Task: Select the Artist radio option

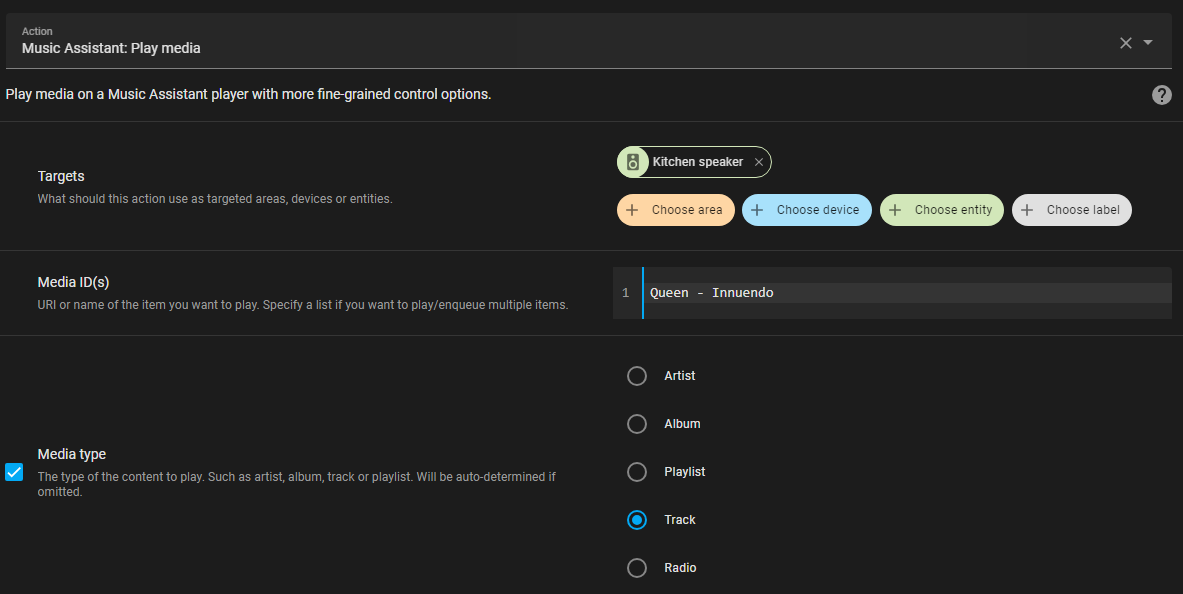Action: coord(637,376)
